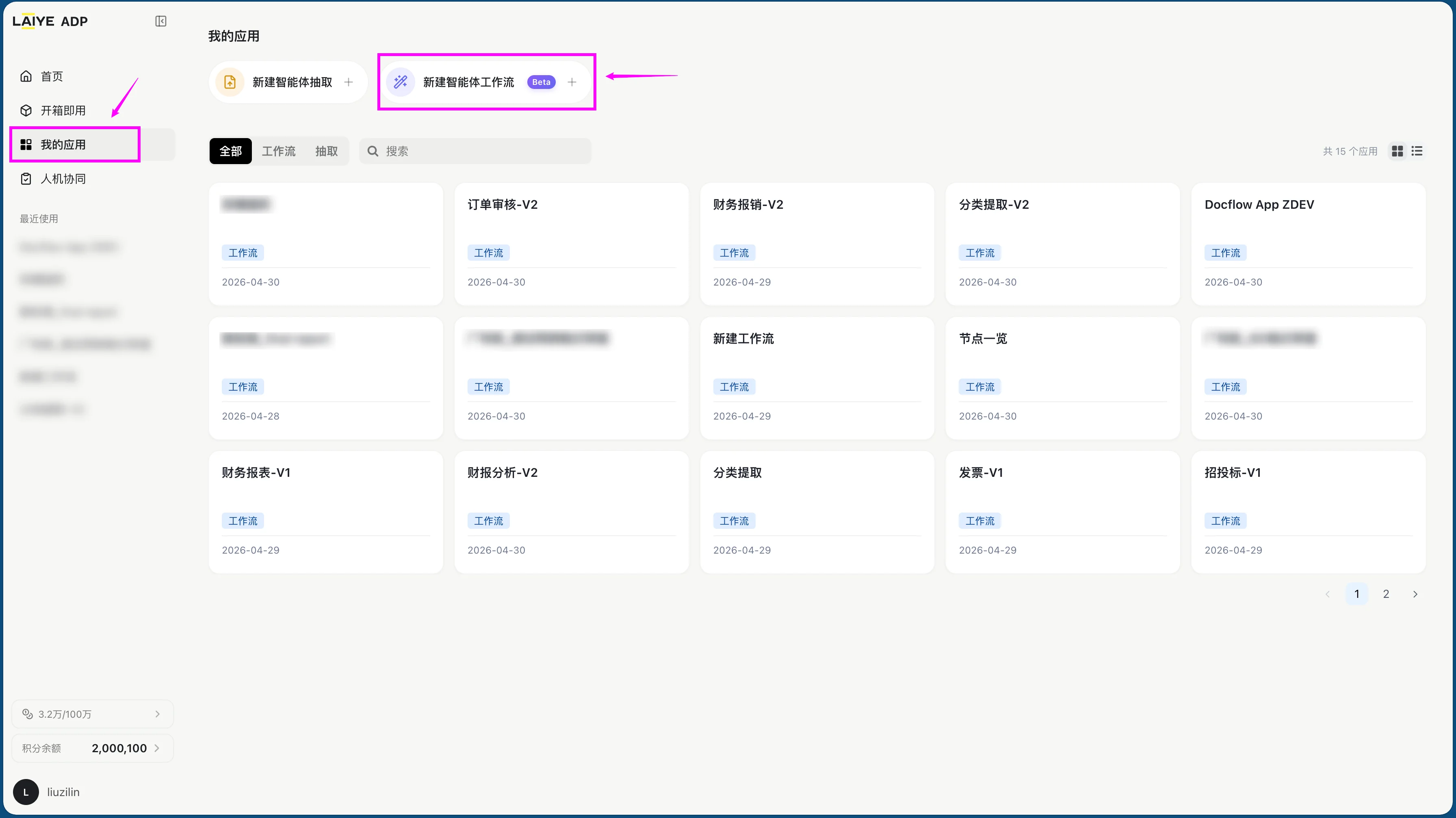The image size is (1456, 818).
Task: Click the 共 15 个应用 count text
Action: pyautogui.click(x=1350, y=151)
